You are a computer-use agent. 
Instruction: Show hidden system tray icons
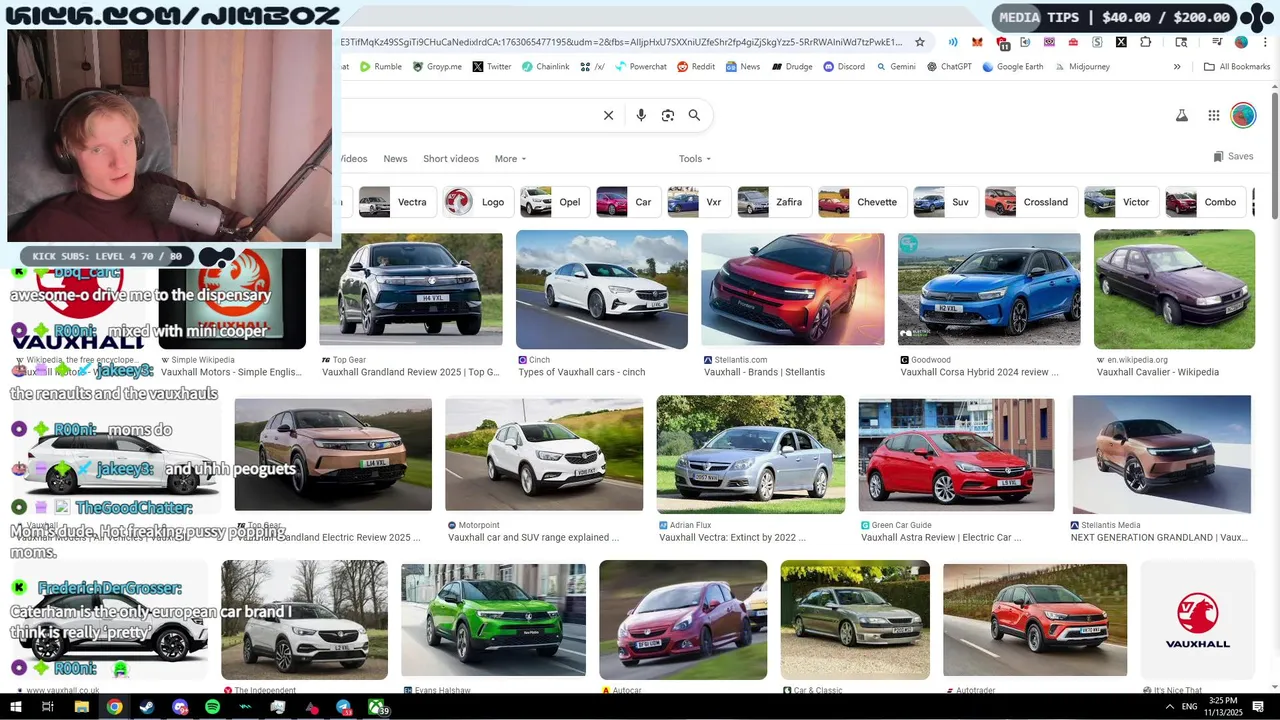pyautogui.click(x=1170, y=707)
